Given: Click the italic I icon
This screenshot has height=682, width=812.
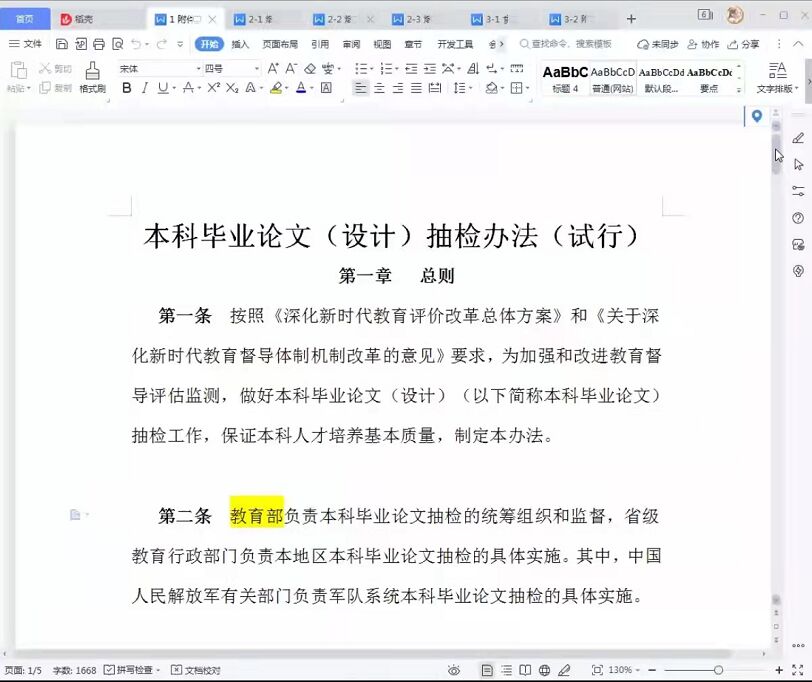Looking at the screenshot, I should 145,88.
